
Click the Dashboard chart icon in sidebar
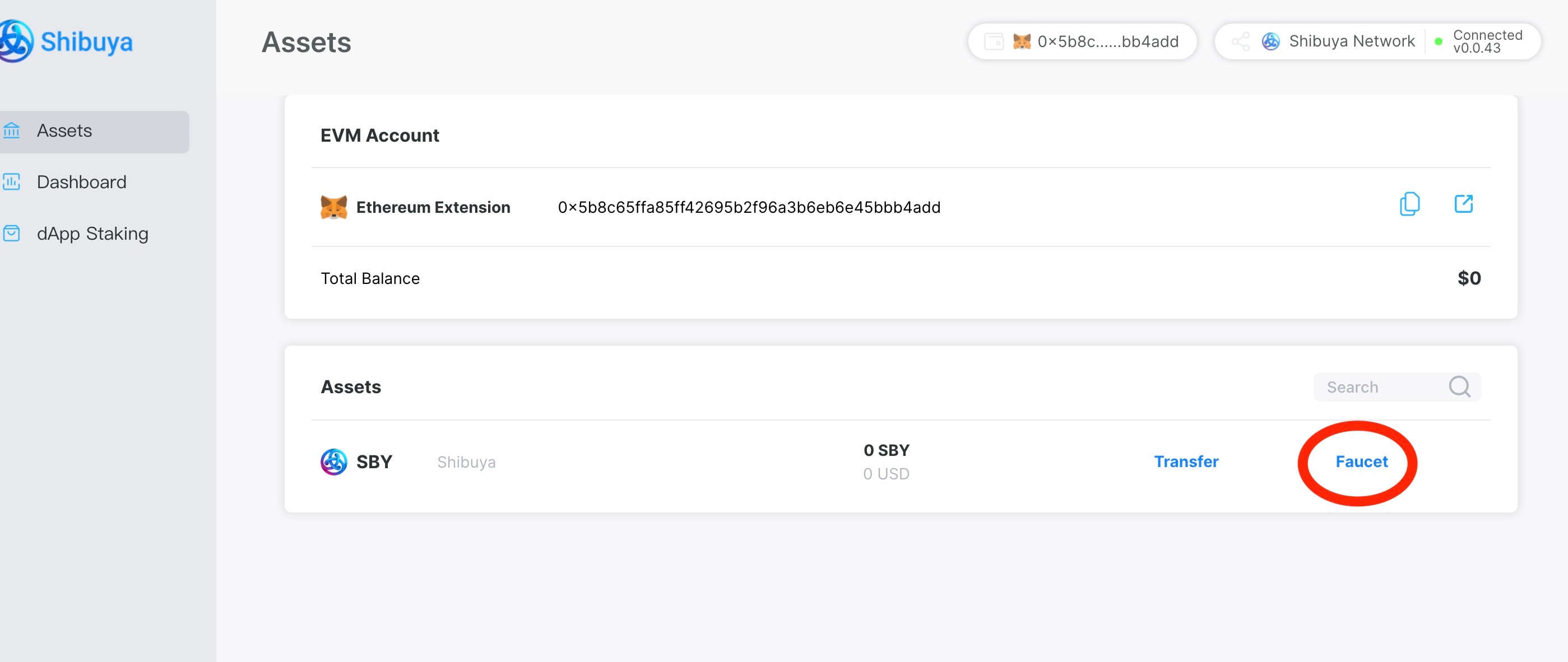tap(12, 182)
